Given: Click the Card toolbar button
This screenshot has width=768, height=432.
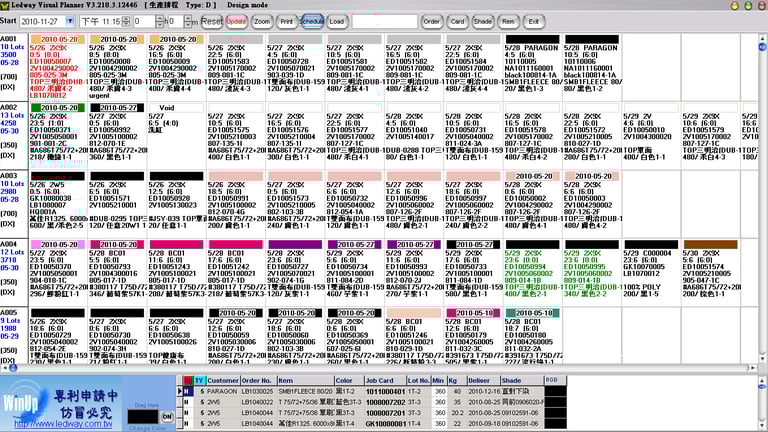Looking at the screenshot, I should tap(457, 22).
